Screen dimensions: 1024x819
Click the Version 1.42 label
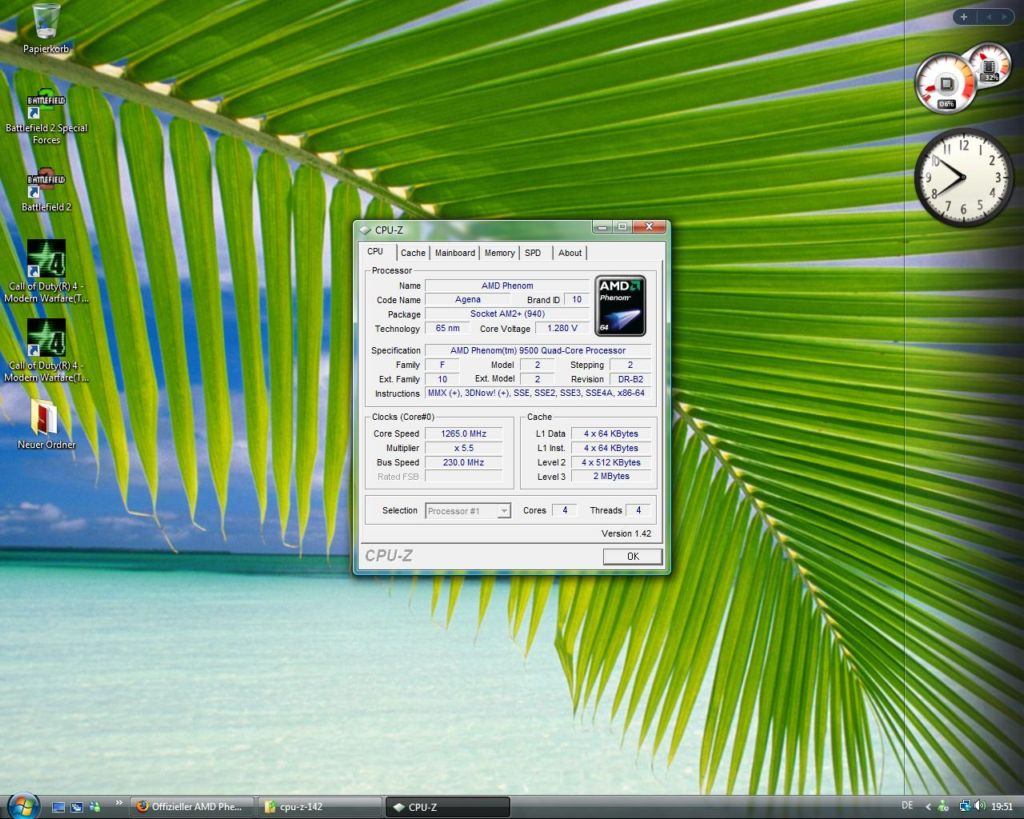[626, 534]
